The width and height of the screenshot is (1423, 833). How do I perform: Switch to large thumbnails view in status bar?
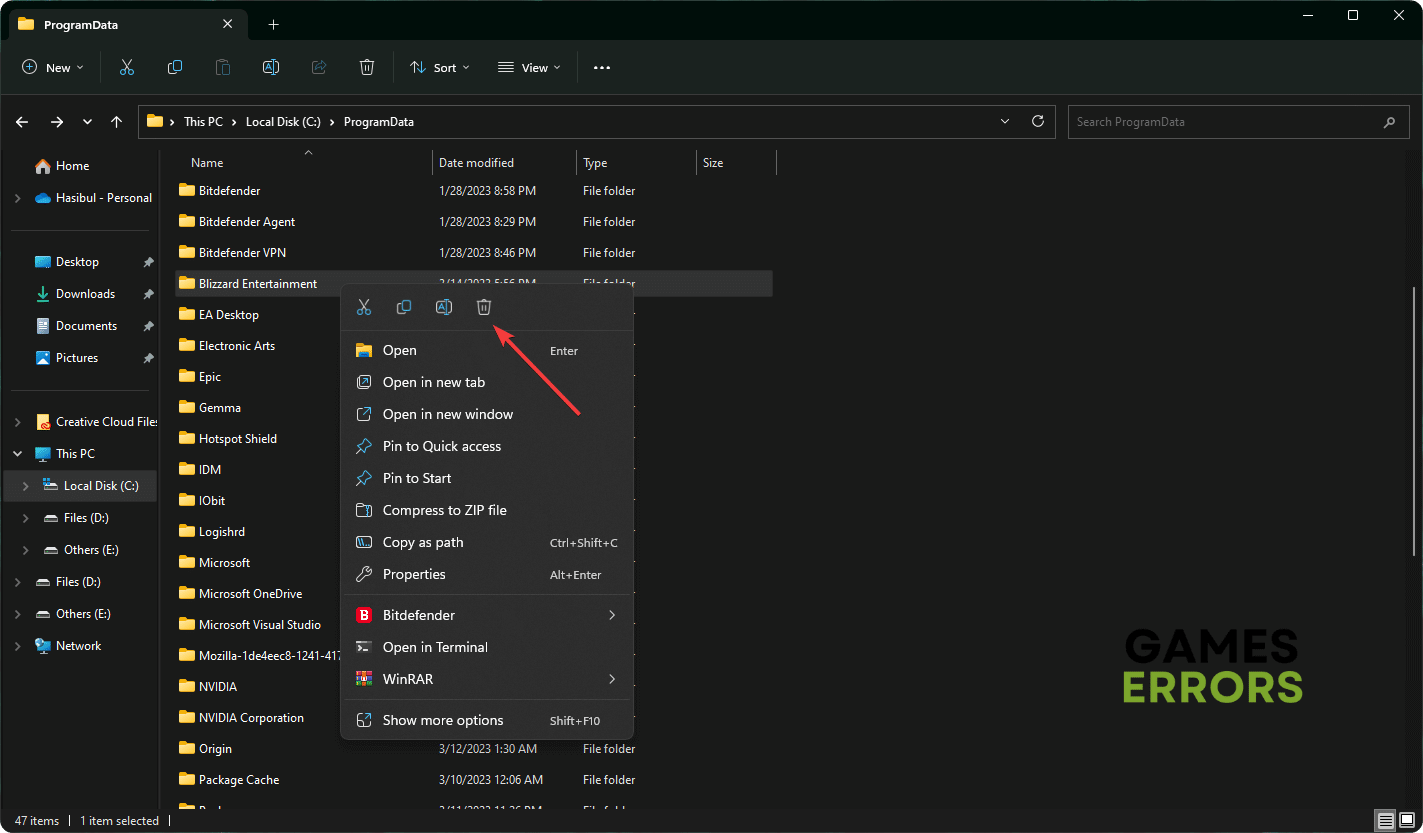1406,821
